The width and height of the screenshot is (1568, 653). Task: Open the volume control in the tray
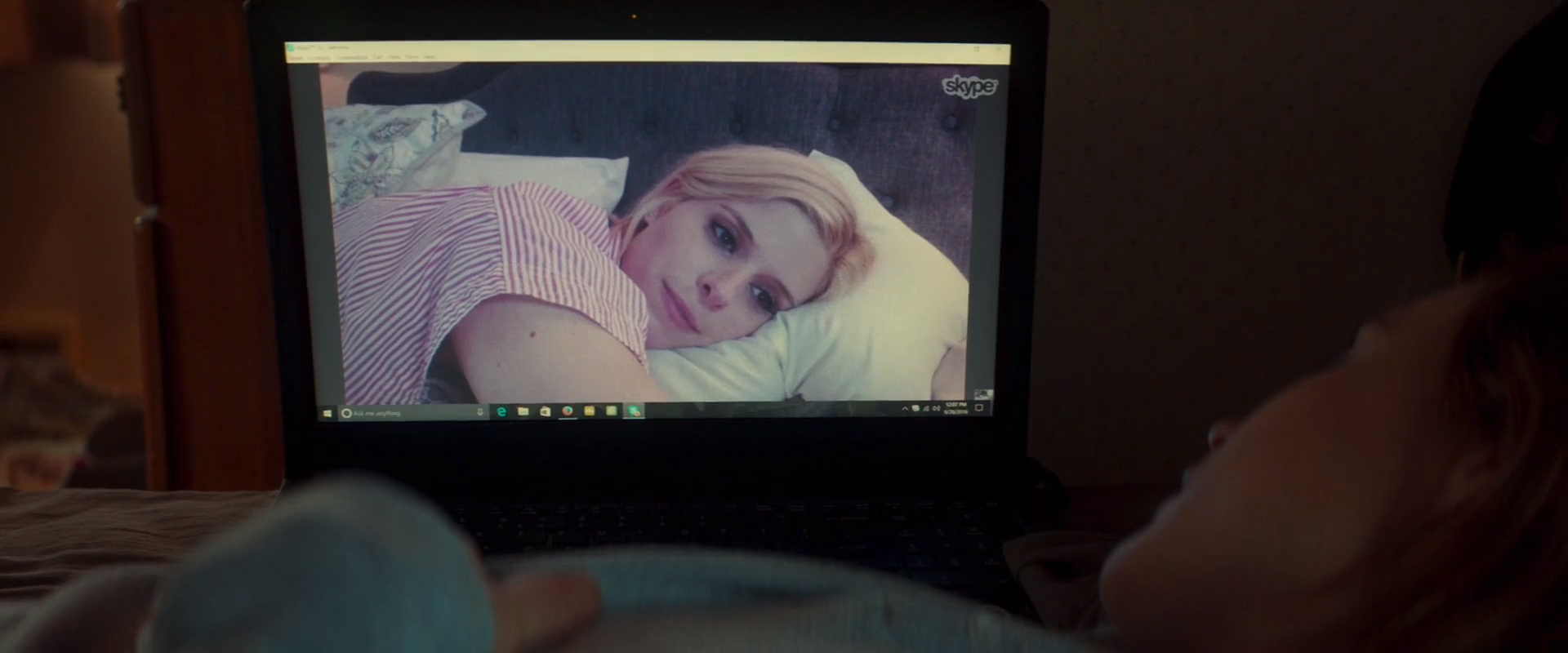tap(937, 408)
